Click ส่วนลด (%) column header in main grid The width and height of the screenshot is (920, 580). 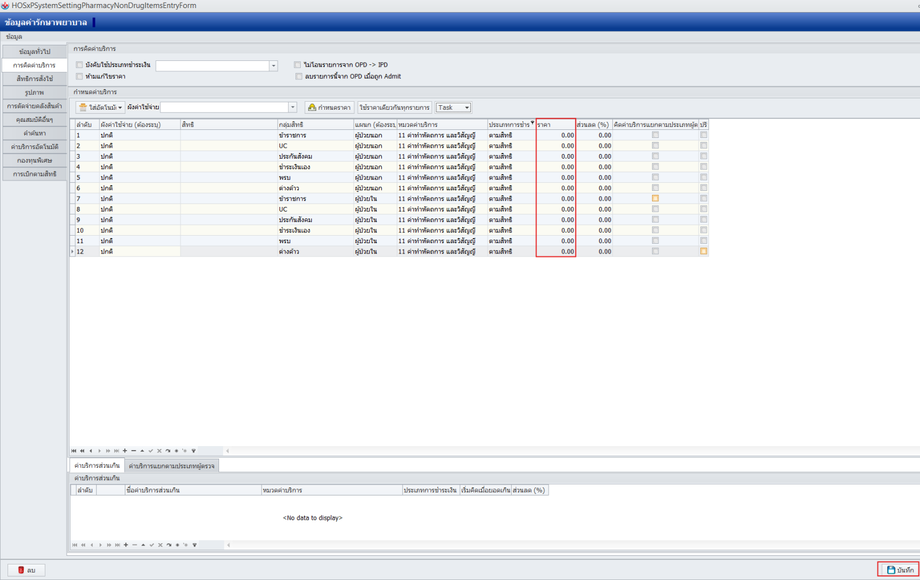594,125
